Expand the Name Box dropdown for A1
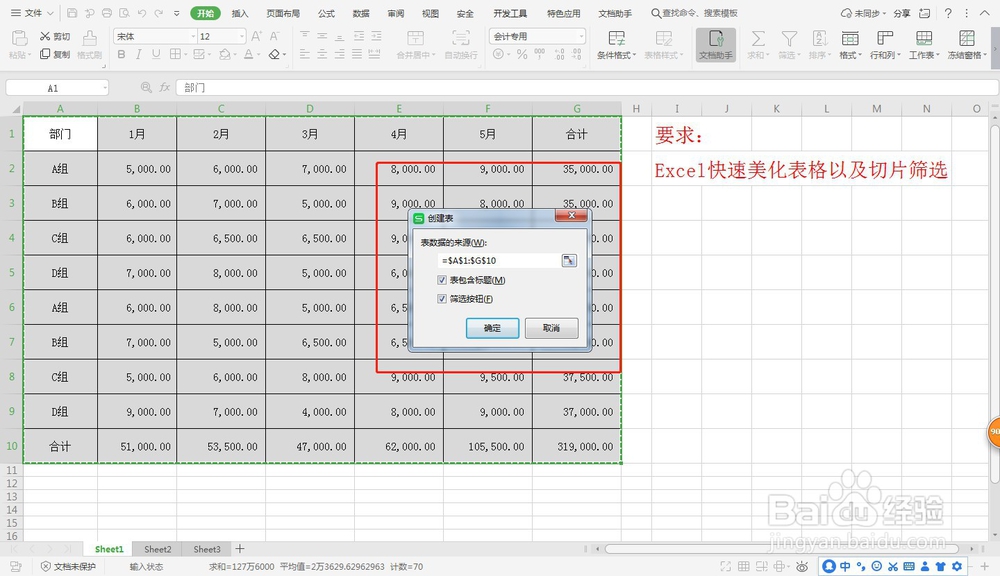1000x576 pixels. (104, 88)
